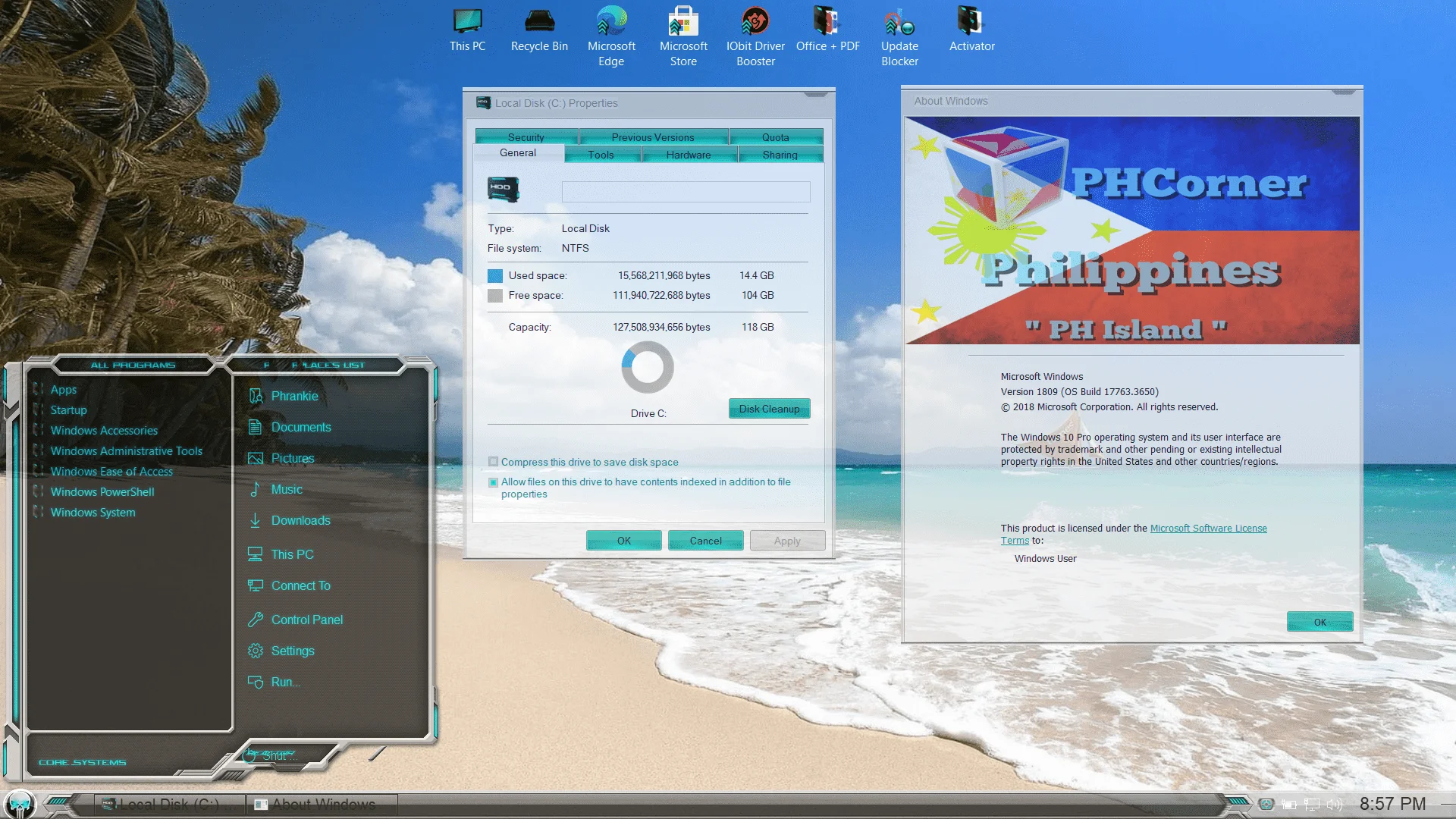Click the 127,508,934,656 bytes capacity value
1456x819 pixels.
pos(661,327)
